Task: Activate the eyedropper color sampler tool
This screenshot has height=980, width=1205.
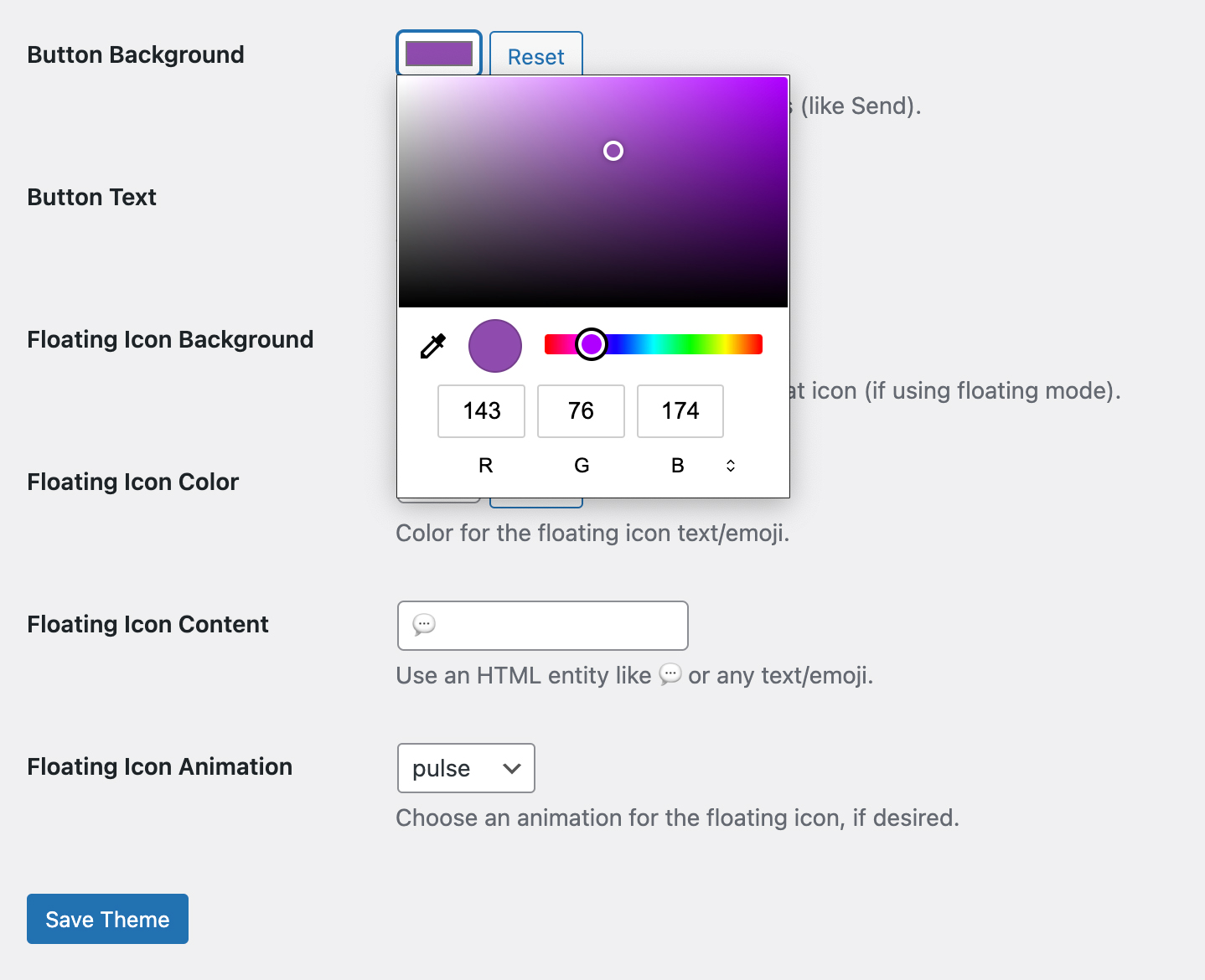Action: coord(433,346)
